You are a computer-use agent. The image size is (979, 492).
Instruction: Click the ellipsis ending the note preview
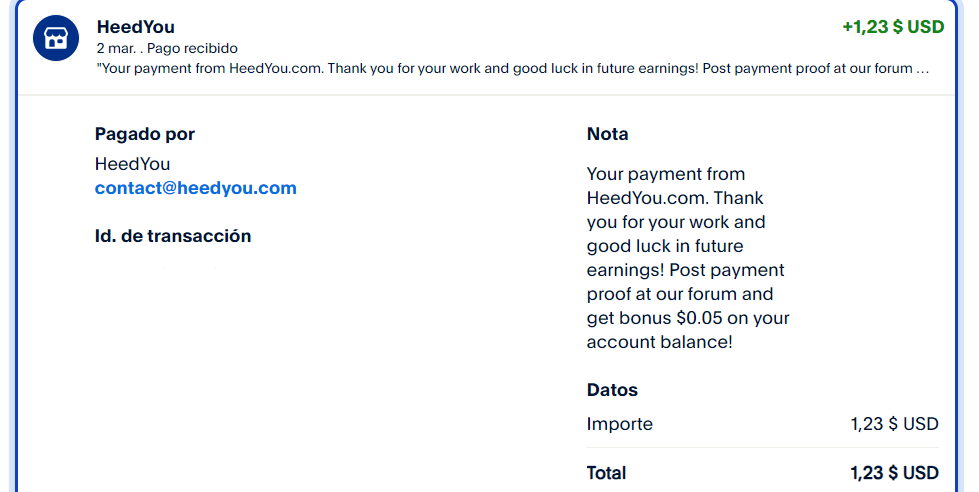(x=923, y=69)
